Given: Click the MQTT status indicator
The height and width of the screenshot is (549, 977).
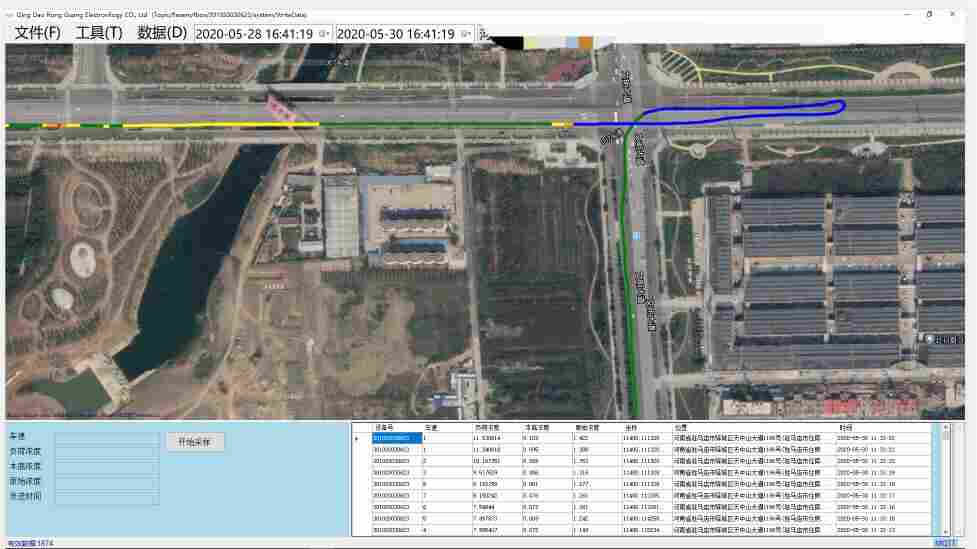Looking at the screenshot, I should [945, 543].
